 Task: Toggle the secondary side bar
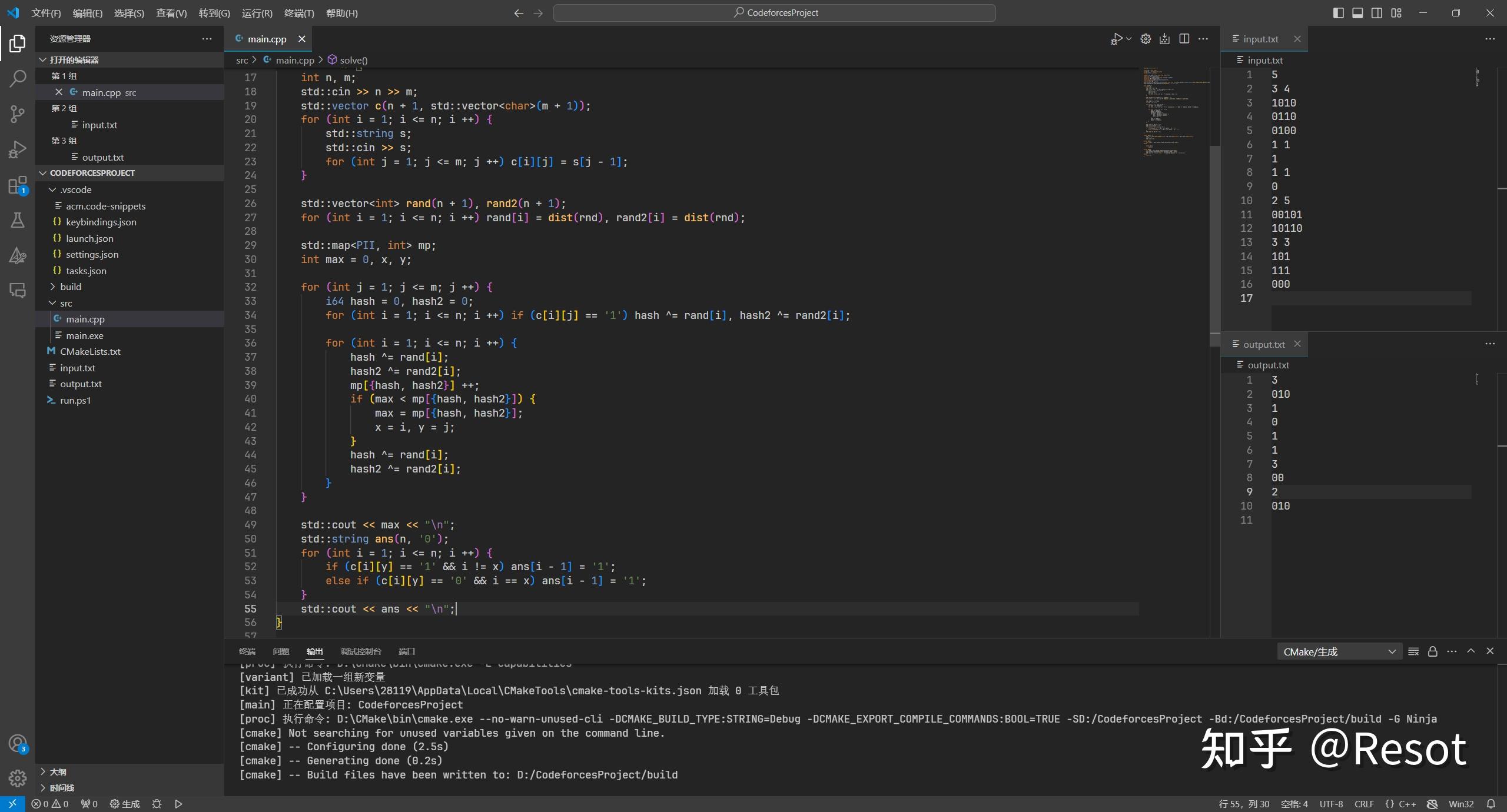tap(1376, 12)
